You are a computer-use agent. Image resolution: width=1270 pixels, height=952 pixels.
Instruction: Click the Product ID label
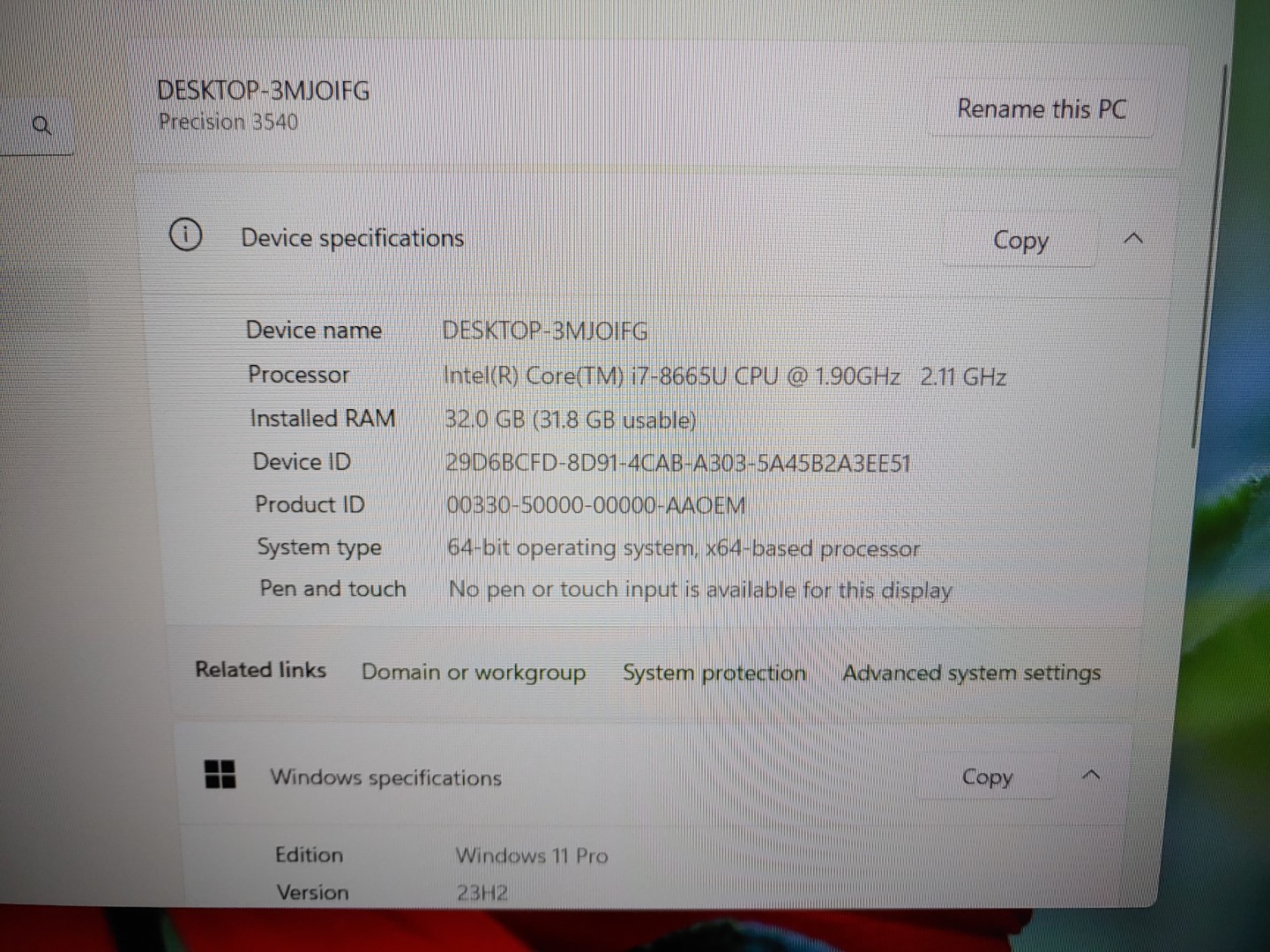pyautogui.click(x=310, y=504)
